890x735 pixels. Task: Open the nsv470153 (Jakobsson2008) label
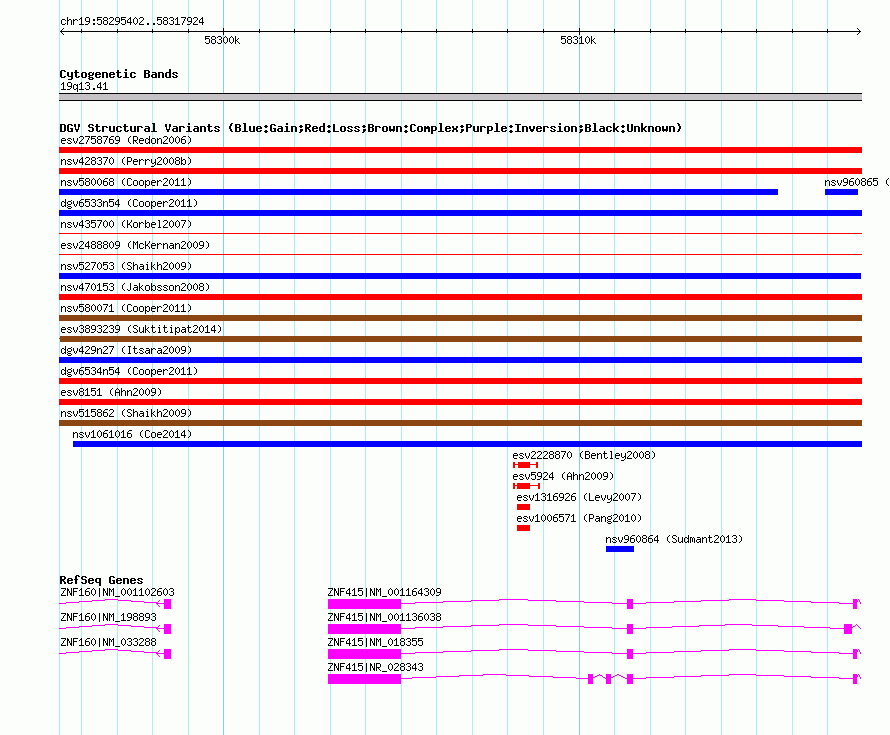135,287
